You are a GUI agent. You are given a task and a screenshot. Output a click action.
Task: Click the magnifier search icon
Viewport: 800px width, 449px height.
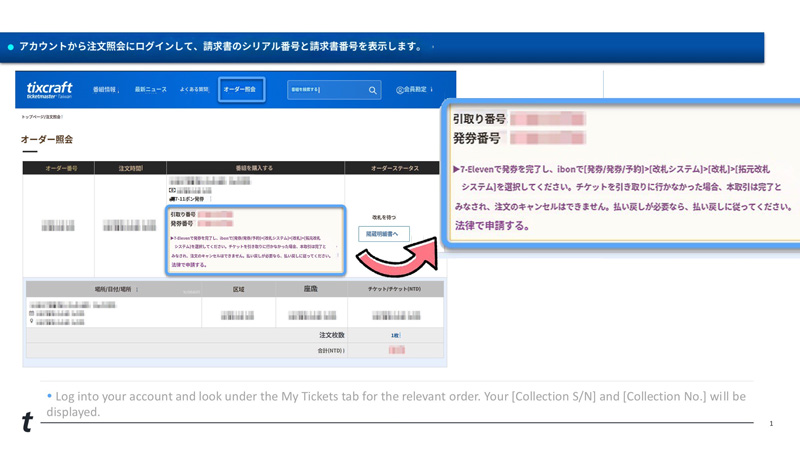pos(373,90)
